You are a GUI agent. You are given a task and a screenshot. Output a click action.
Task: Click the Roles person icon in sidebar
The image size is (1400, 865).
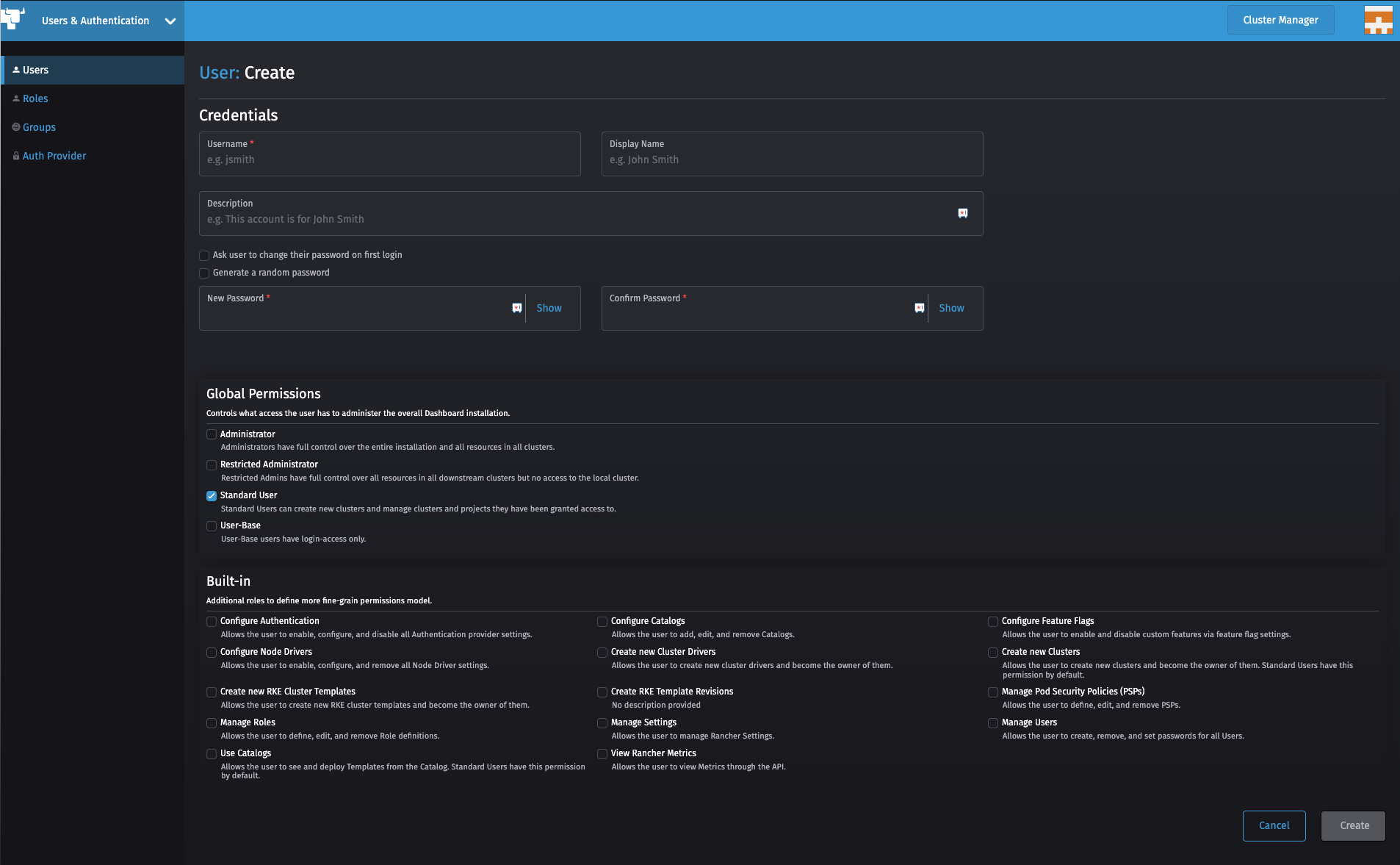(16, 98)
